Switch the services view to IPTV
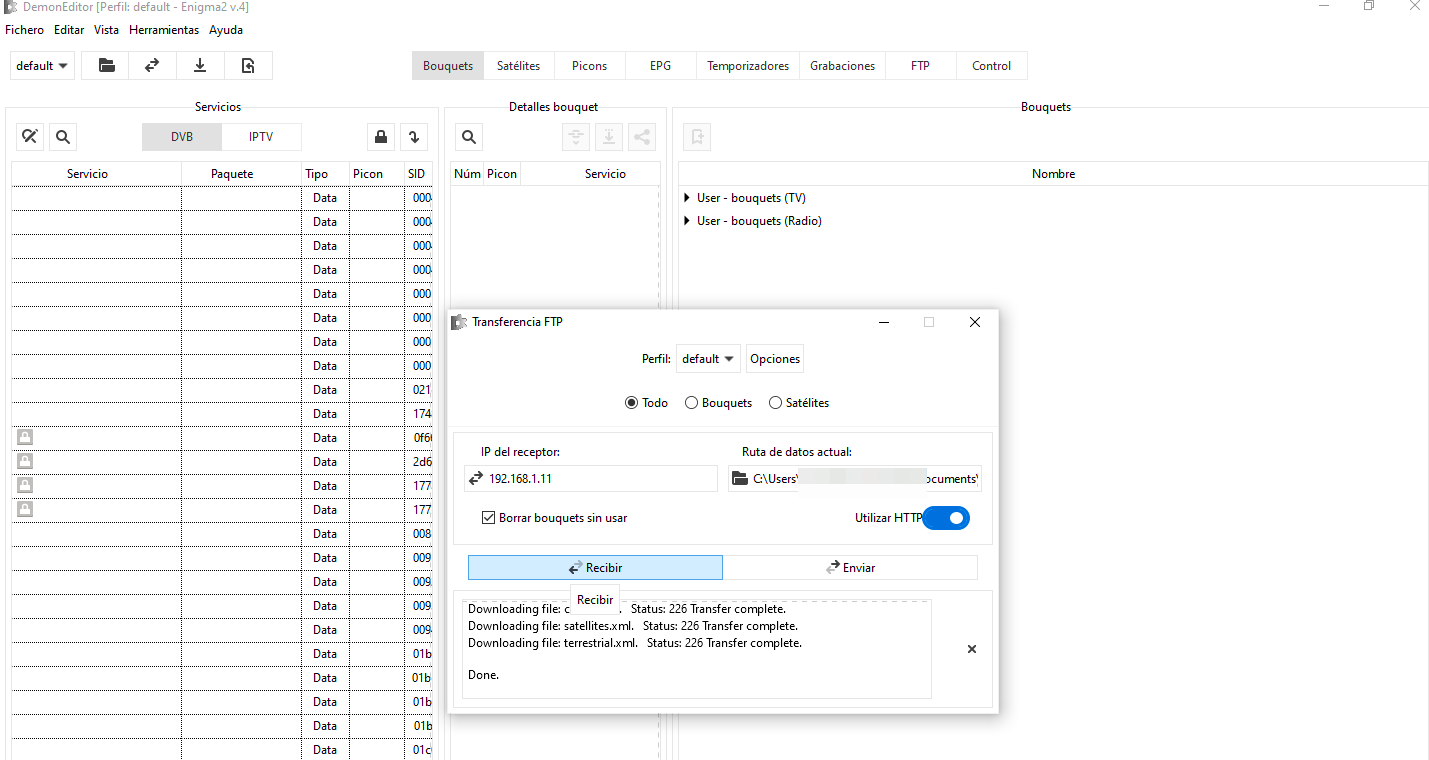Image resolution: width=1429 pixels, height=760 pixels. [x=261, y=137]
